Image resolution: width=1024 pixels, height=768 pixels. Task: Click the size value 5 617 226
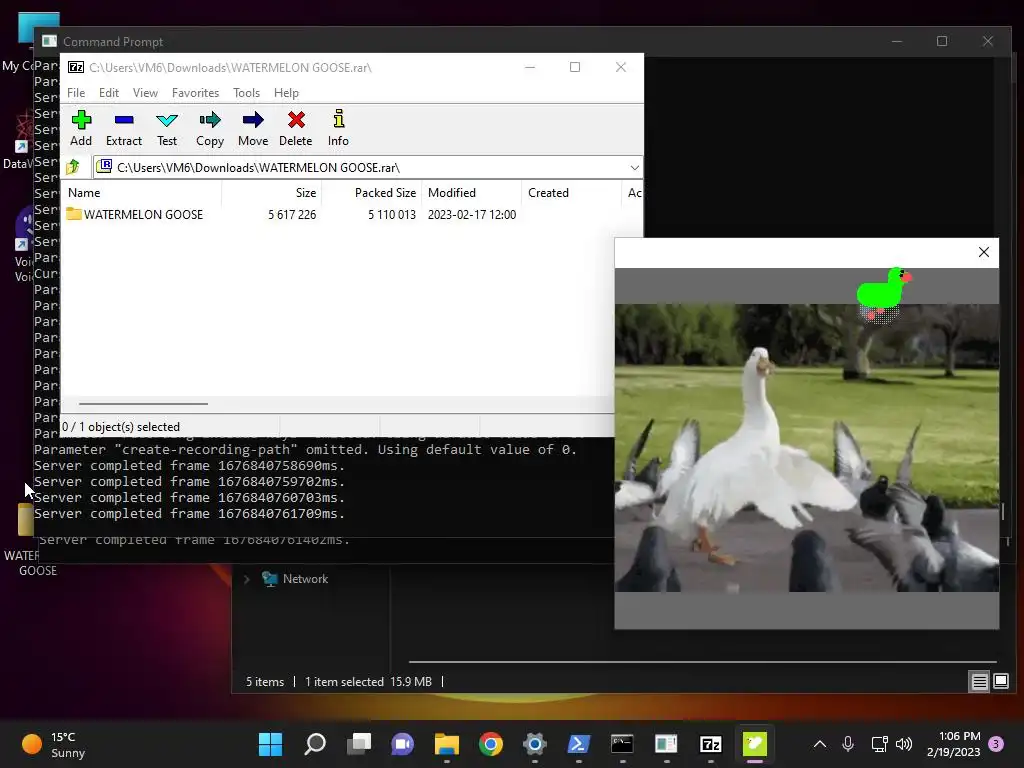coord(292,215)
